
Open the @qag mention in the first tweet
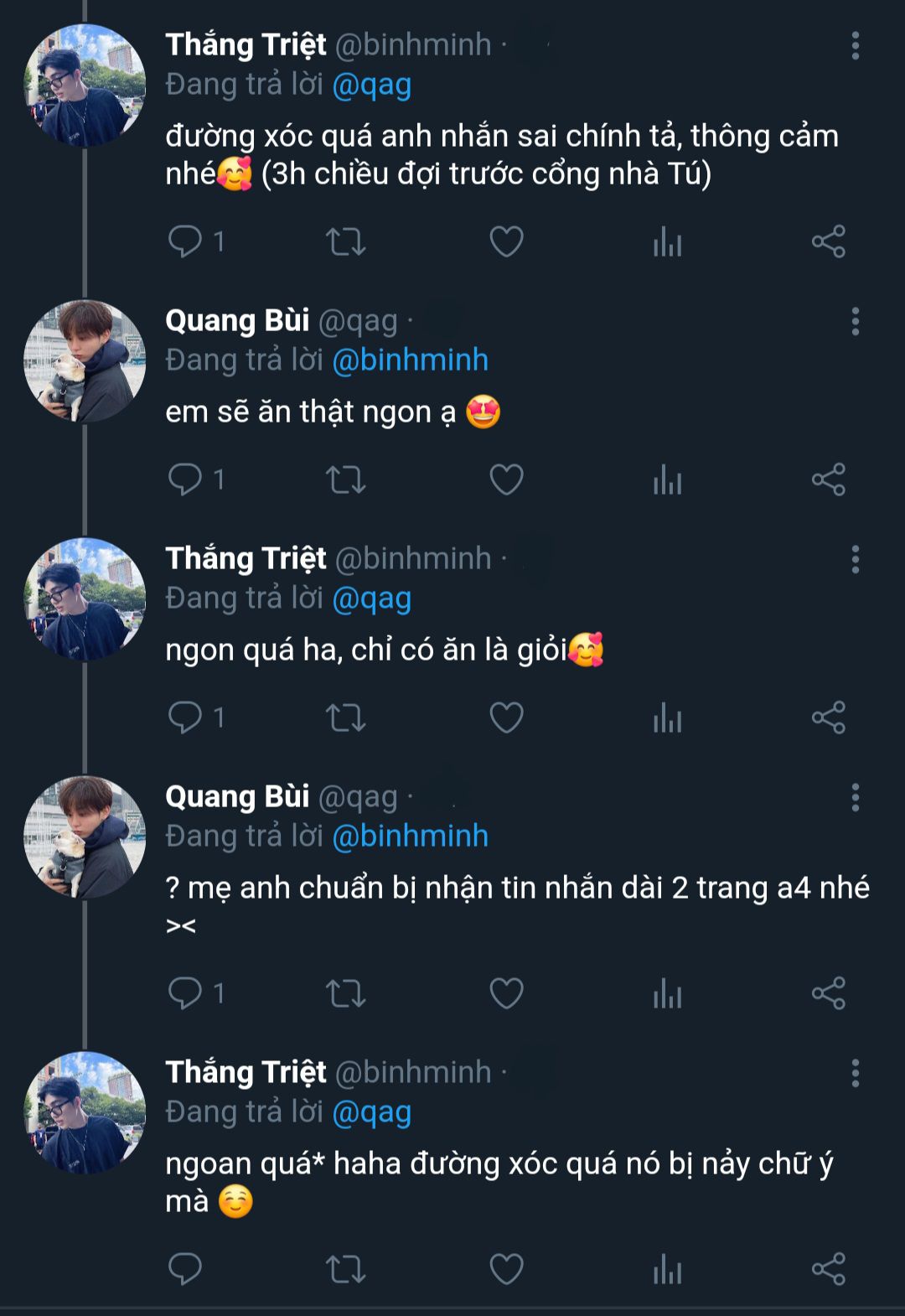pos(372,85)
